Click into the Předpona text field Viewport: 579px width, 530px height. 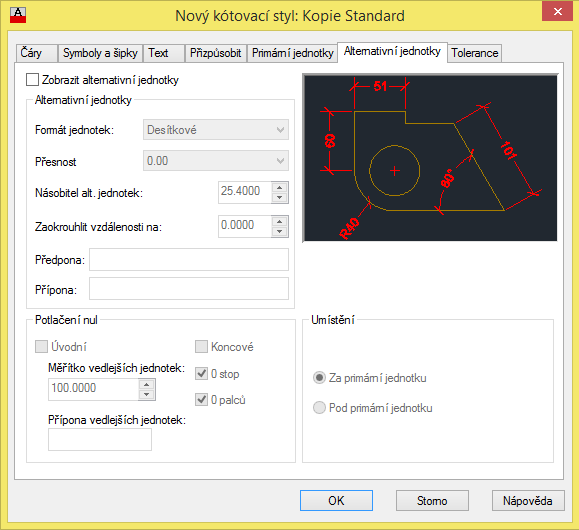click(189, 259)
